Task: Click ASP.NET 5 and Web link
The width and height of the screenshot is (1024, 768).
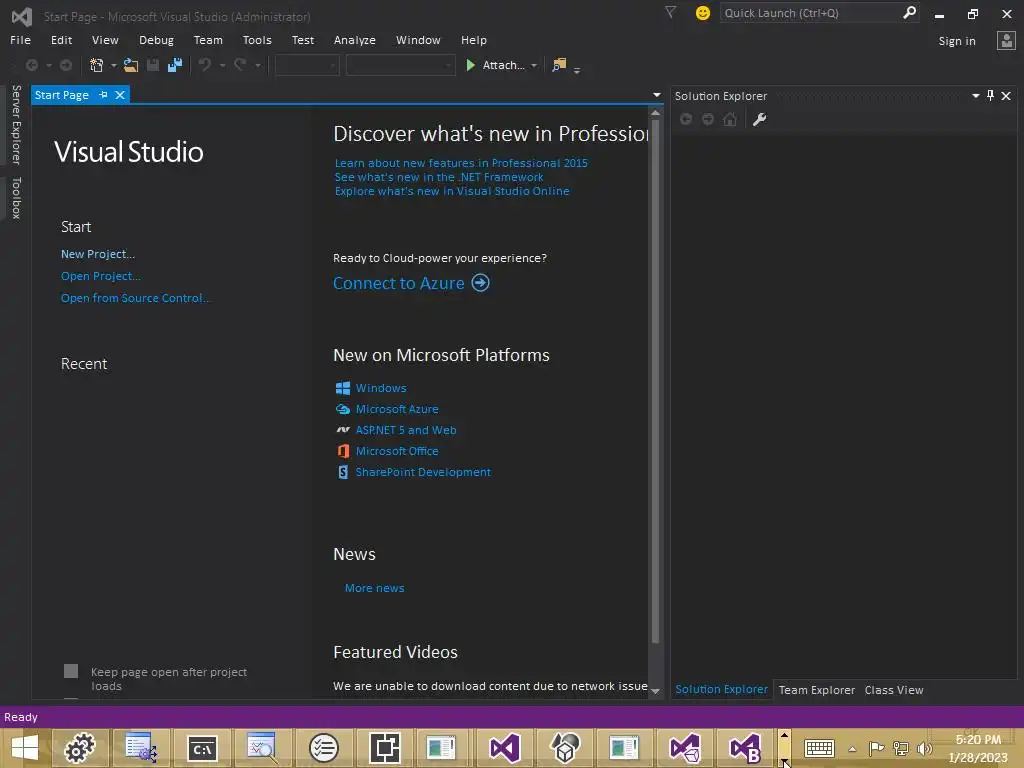Action: (x=406, y=430)
